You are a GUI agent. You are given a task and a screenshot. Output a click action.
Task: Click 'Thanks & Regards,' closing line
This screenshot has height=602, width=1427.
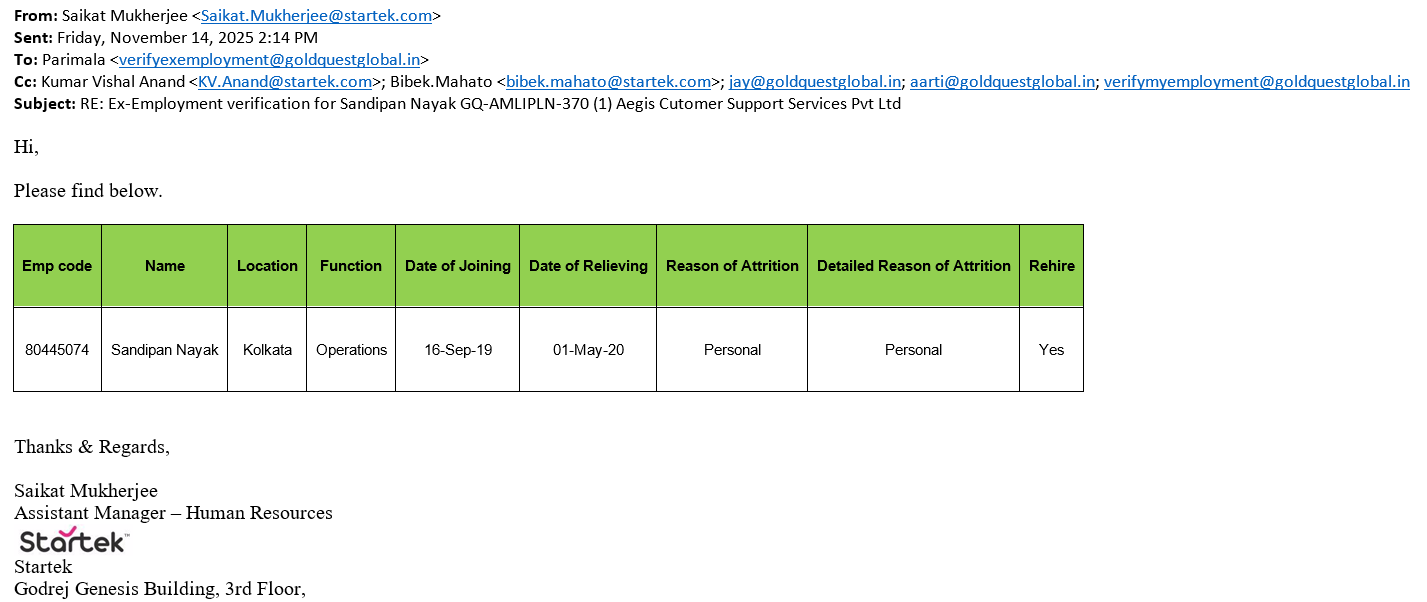click(x=92, y=447)
